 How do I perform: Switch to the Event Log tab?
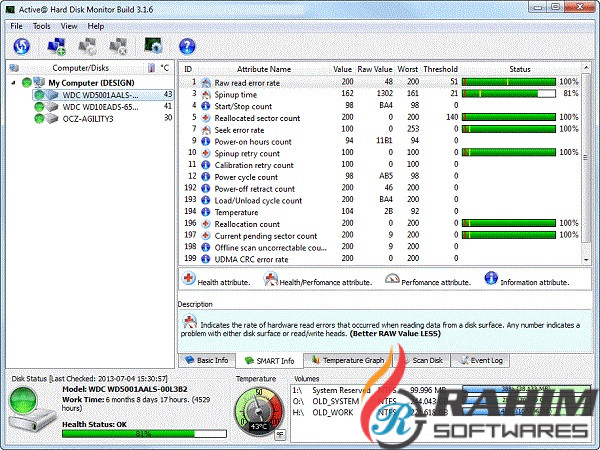click(480, 360)
